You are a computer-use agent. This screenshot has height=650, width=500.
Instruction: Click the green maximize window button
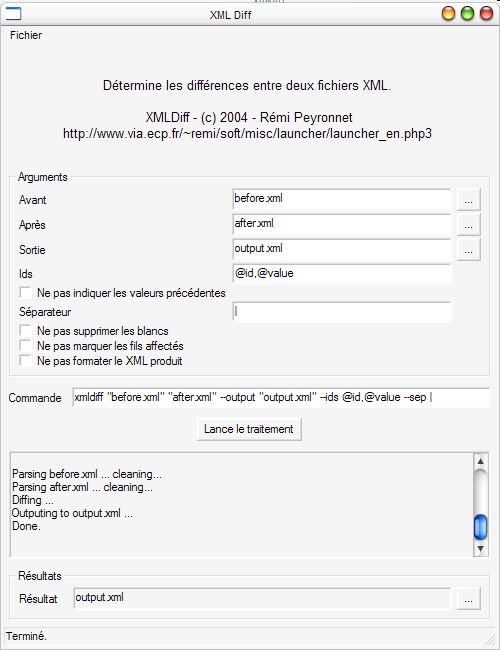coord(467,14)
